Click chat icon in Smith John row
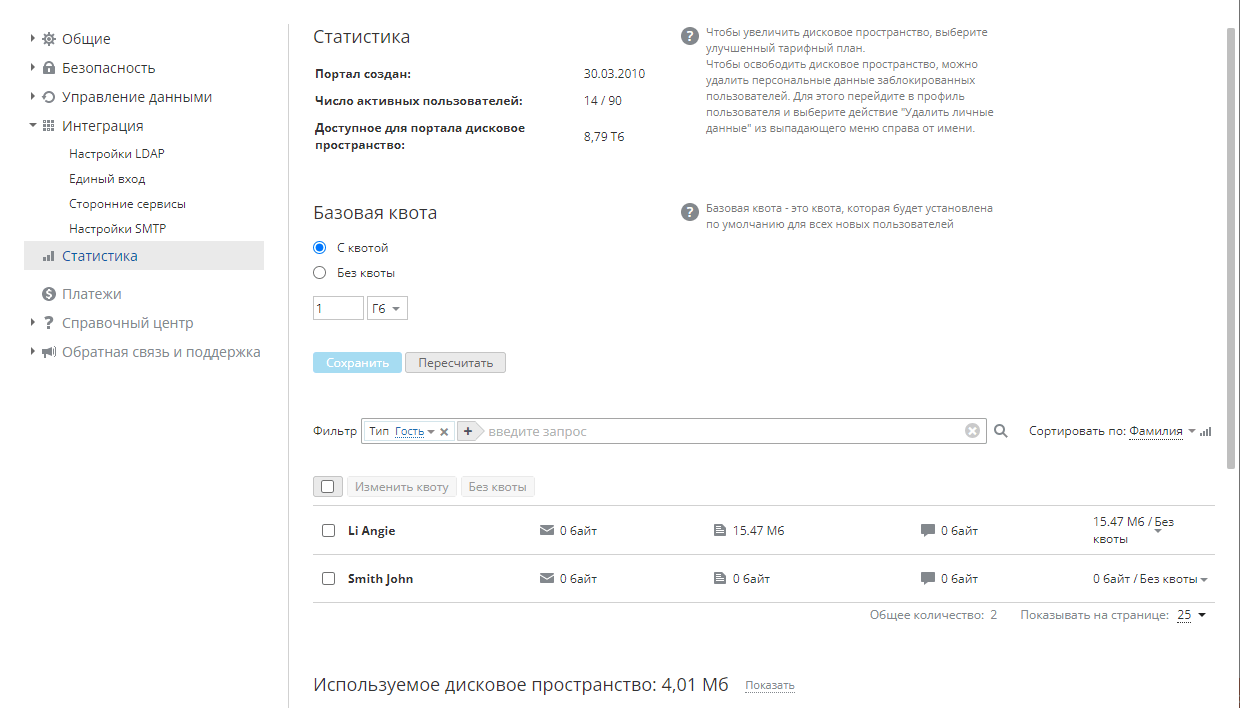The image size is (1240, 708). click(x=927, y=579)
